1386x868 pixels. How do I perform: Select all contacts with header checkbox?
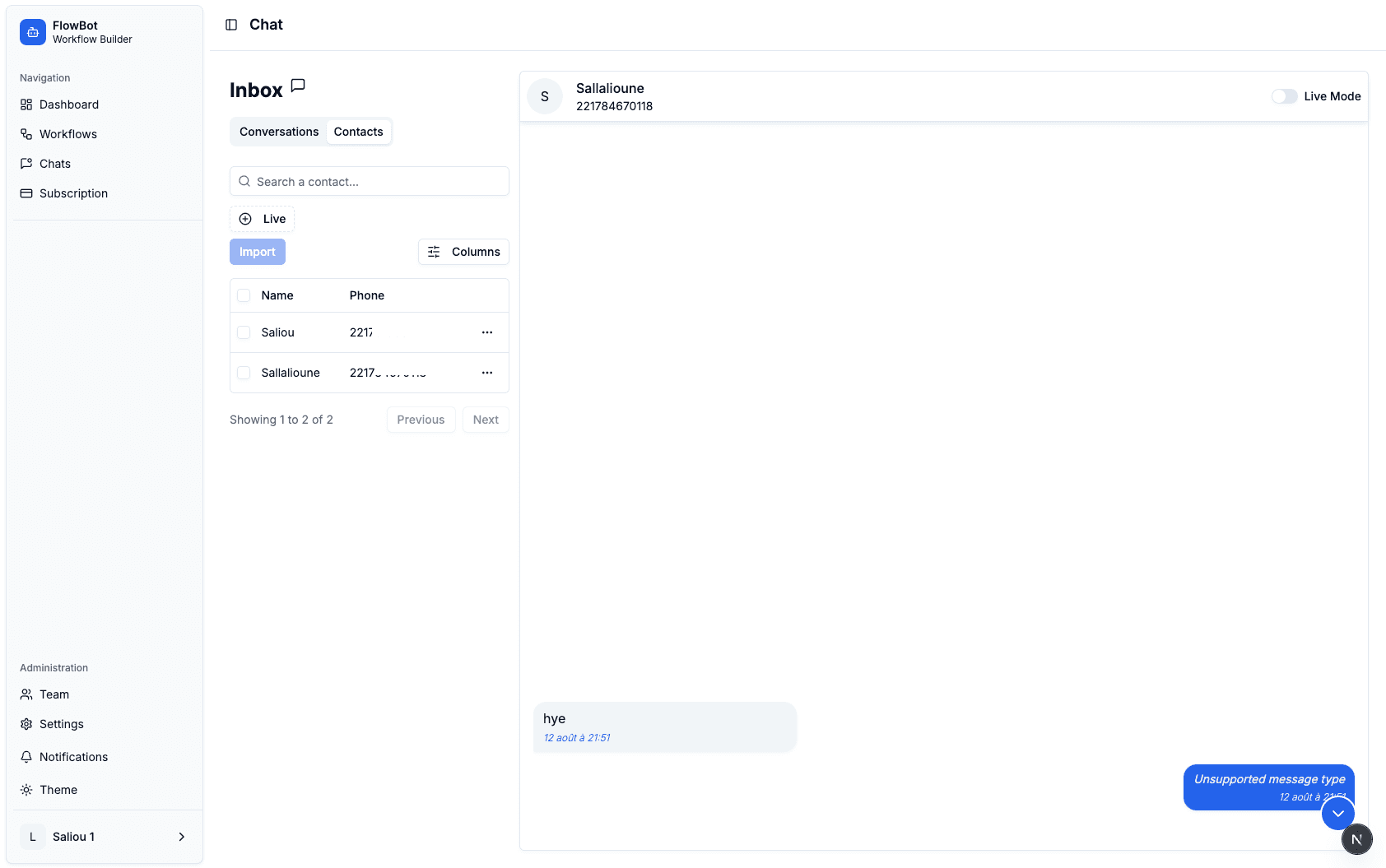(x=244, y=295)
